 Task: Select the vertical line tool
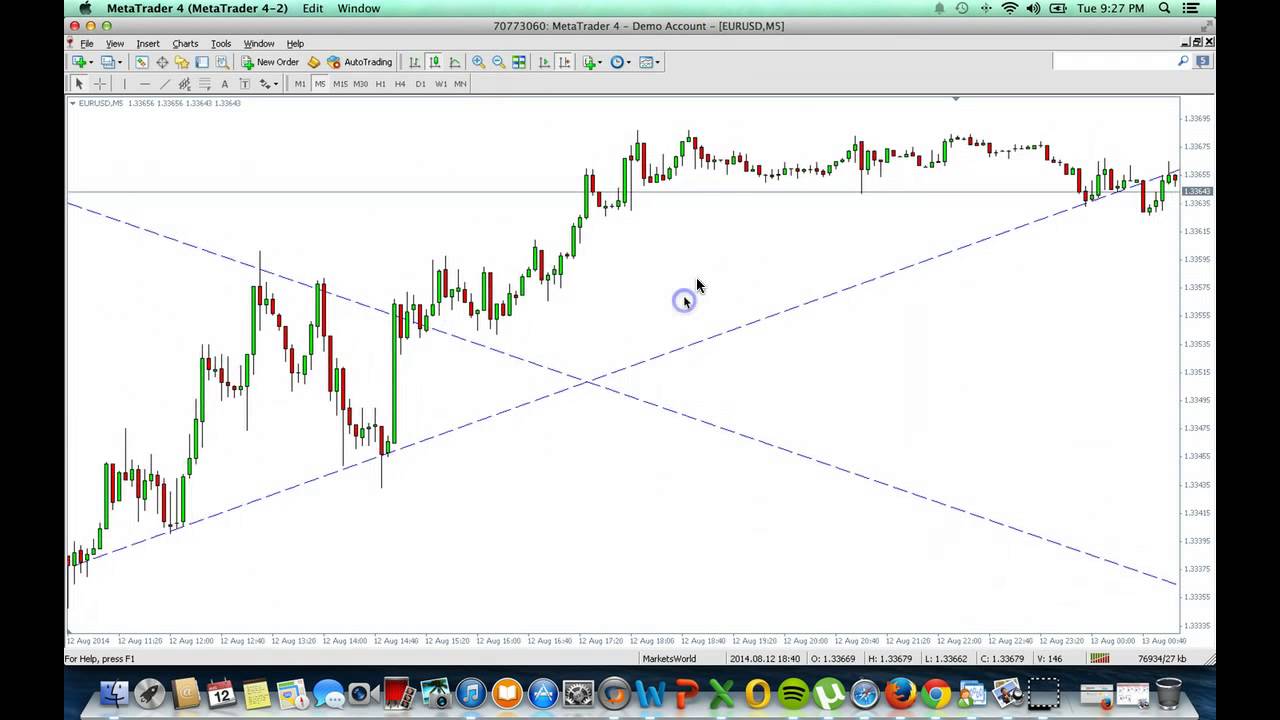point(124,84)
